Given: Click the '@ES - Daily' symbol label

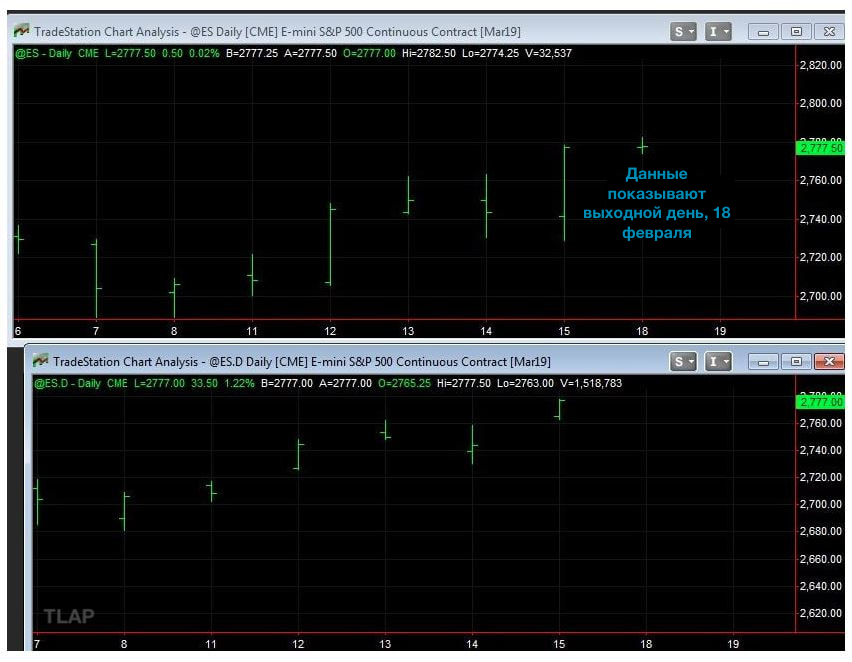Looking at the screenshot, I should (43, 53).
